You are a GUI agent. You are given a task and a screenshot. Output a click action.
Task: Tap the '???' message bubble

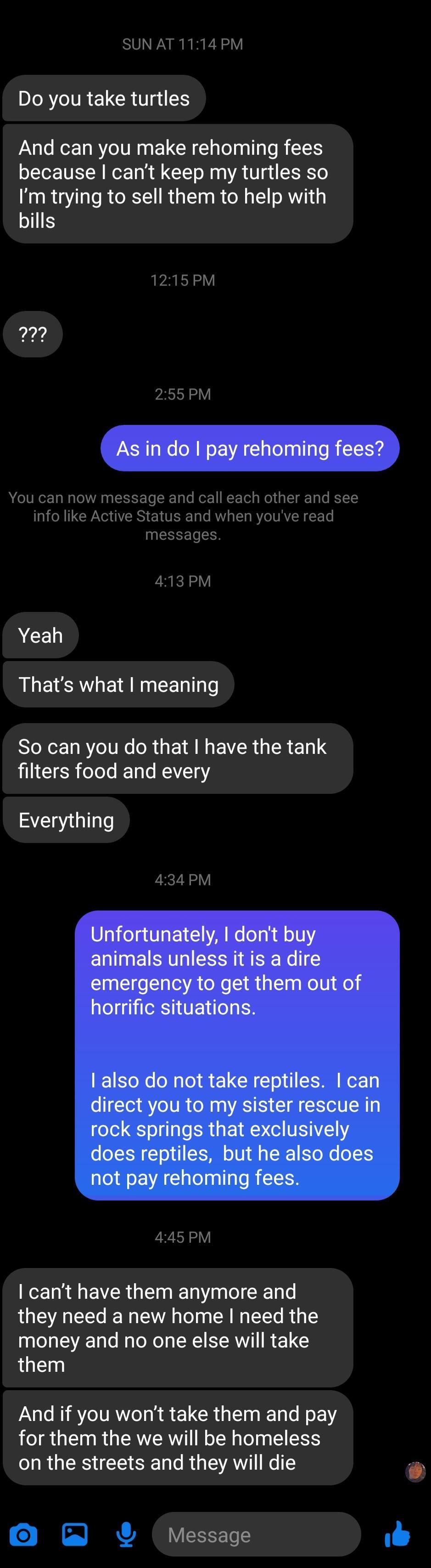pos(33,334)
